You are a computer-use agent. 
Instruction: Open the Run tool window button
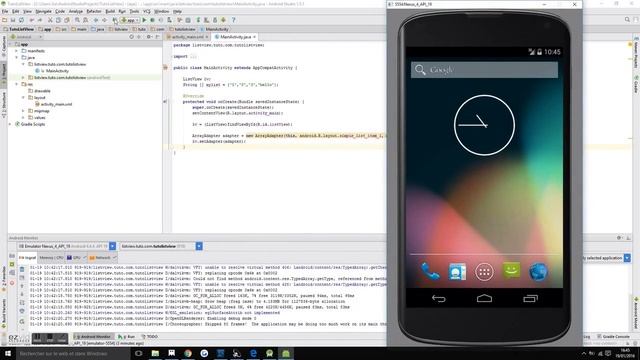pyautogui.click(x=127, y=337)
